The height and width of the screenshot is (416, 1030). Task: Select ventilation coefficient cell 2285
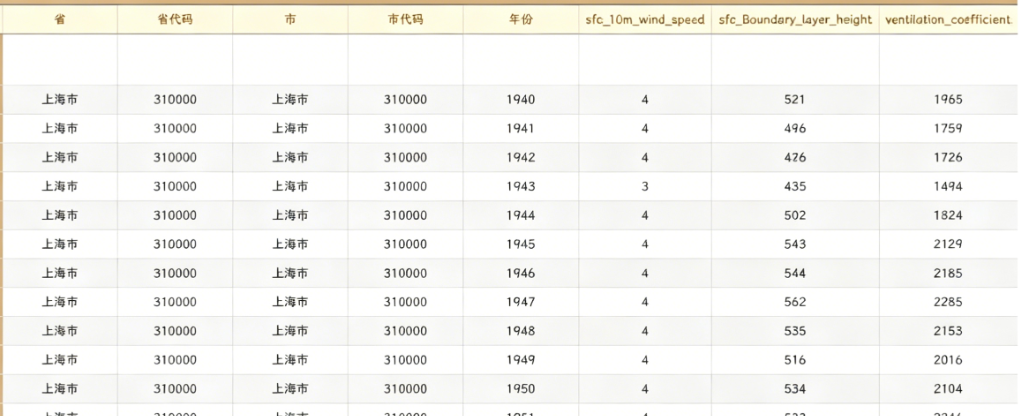(949, 302)
